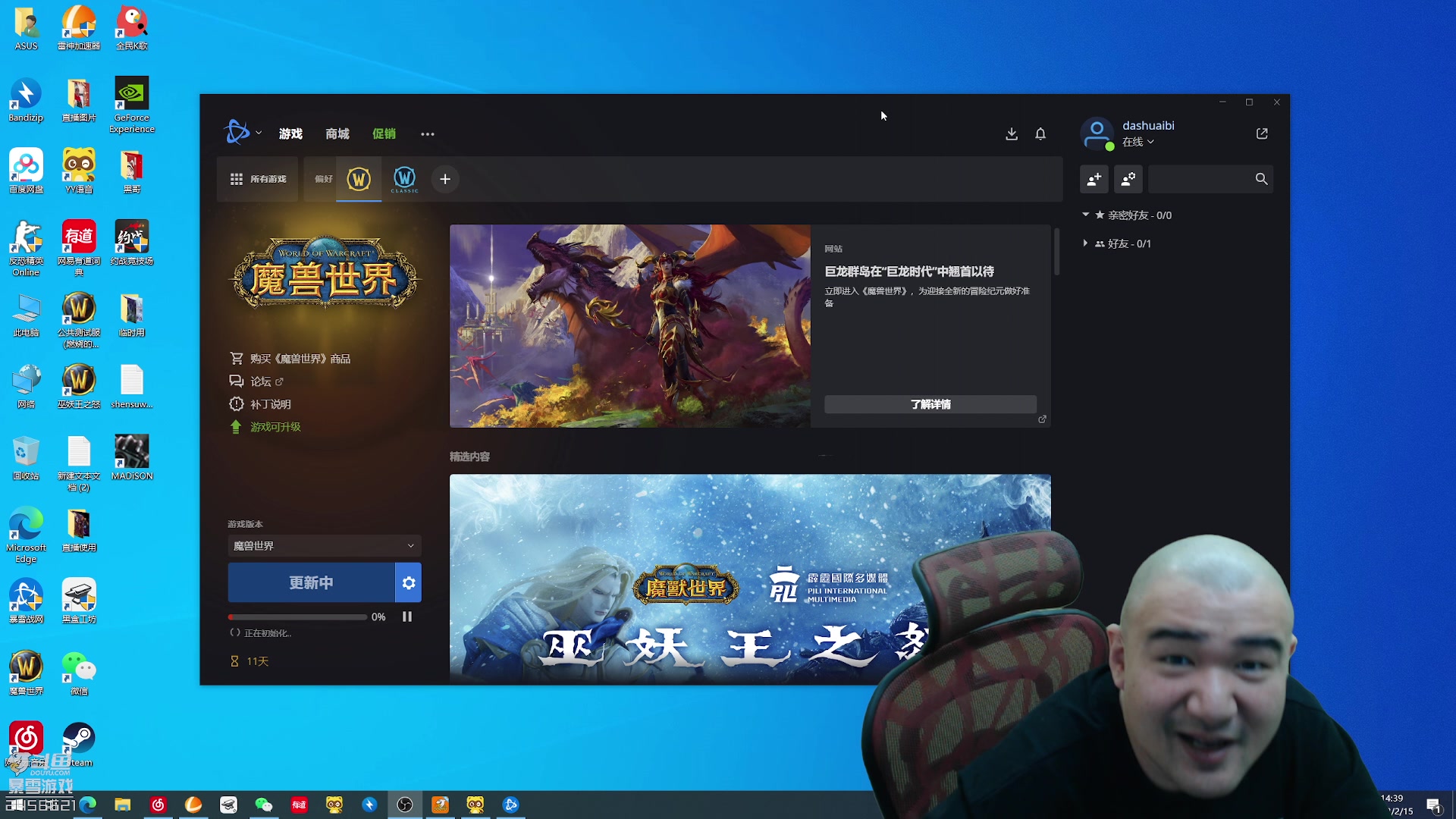The height and width of the screenshot is (819, 1456).
Task: Open the friend settings icon
Action: click(x=1128, y=179)
